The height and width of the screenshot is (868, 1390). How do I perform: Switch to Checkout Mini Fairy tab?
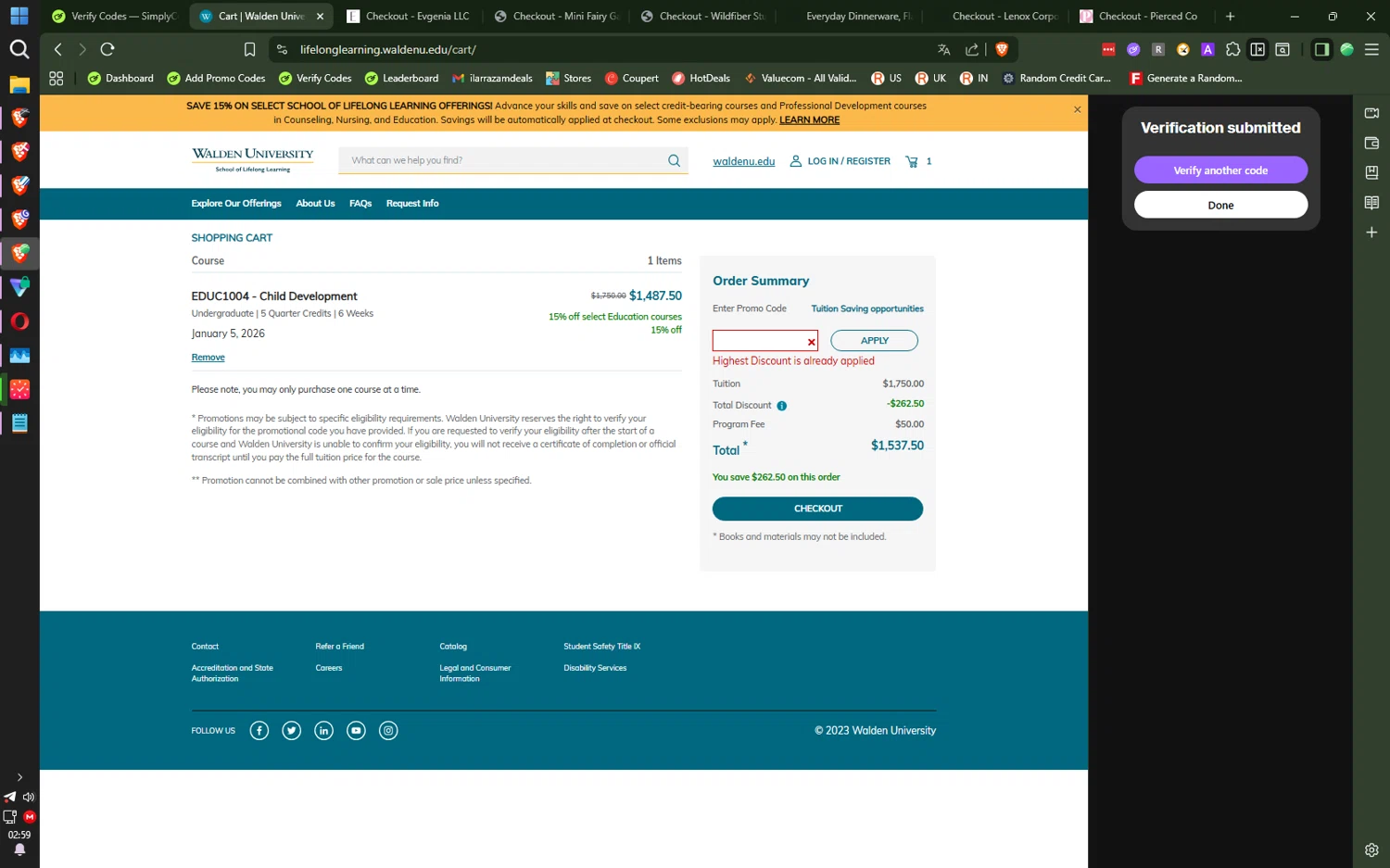coord(557,16)
